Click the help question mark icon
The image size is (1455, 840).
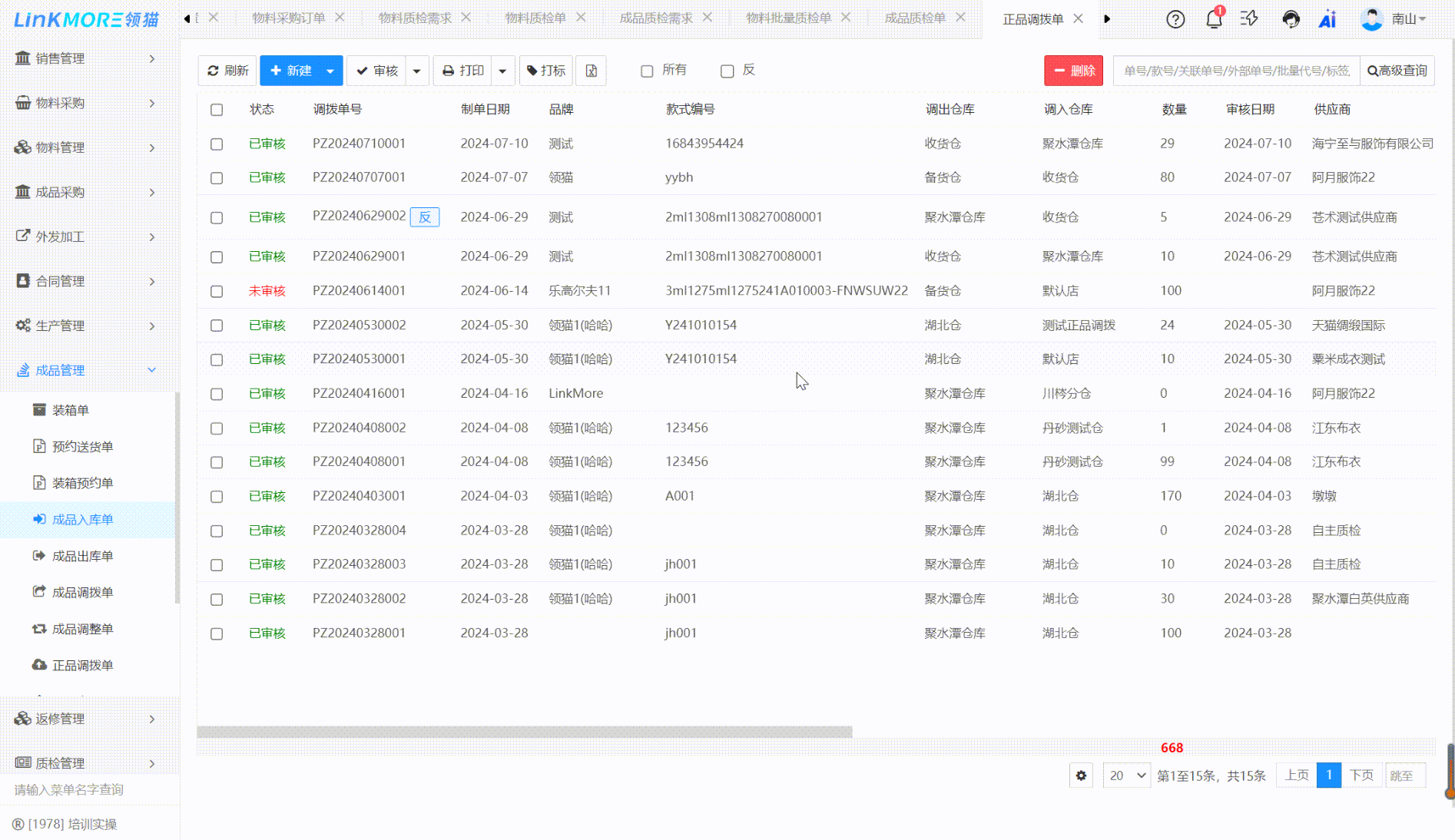click(x=1175, y=19)
